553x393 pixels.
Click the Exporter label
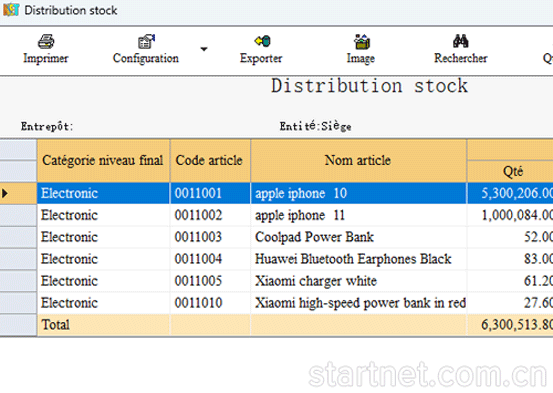coord(261,59)
